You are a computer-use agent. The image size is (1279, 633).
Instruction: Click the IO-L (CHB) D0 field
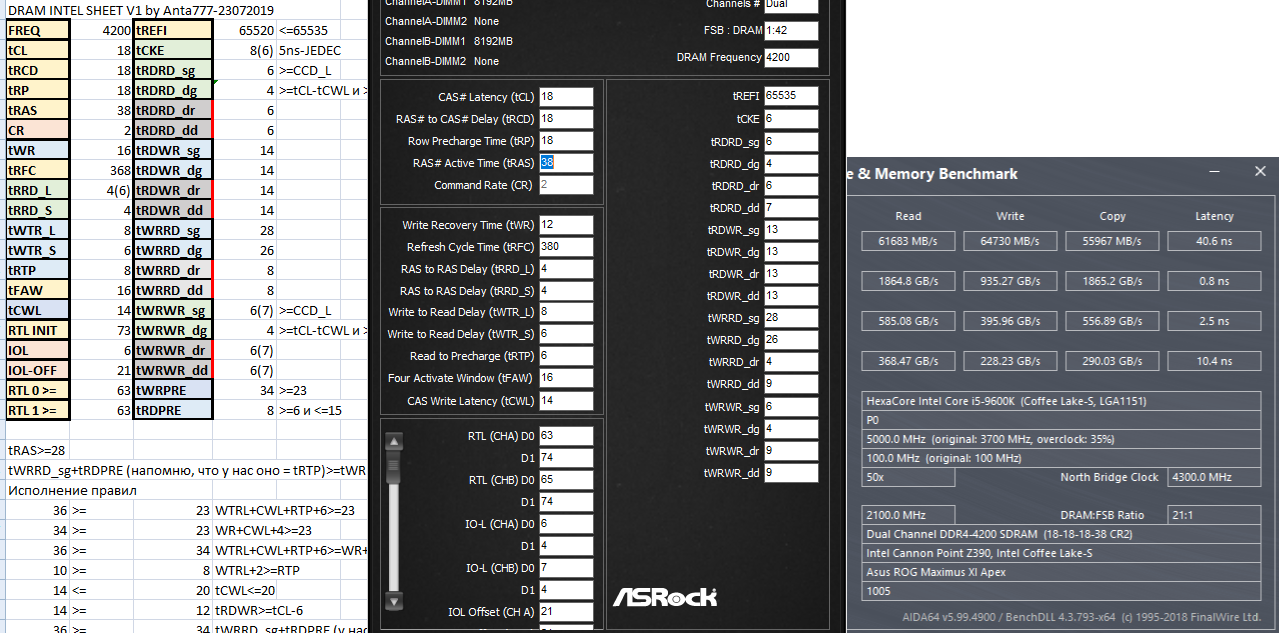[x=566, y=568]
